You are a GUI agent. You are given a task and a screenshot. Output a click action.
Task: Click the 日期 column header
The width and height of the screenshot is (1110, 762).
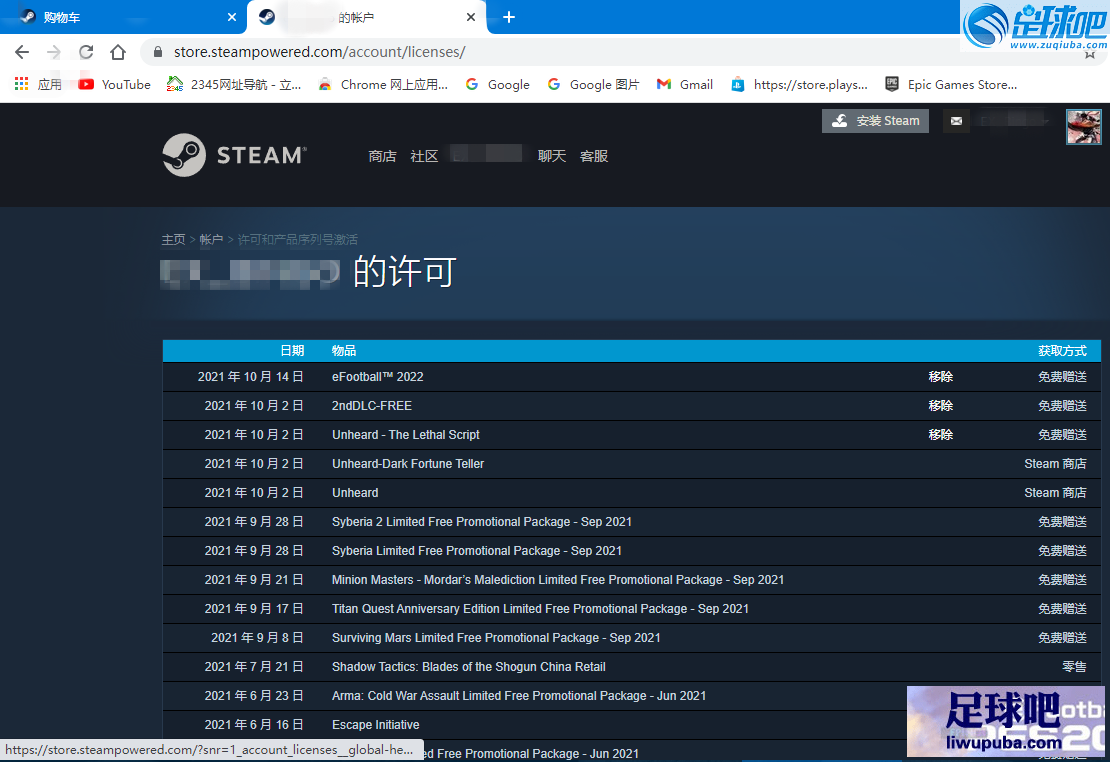tap(292, 351)
